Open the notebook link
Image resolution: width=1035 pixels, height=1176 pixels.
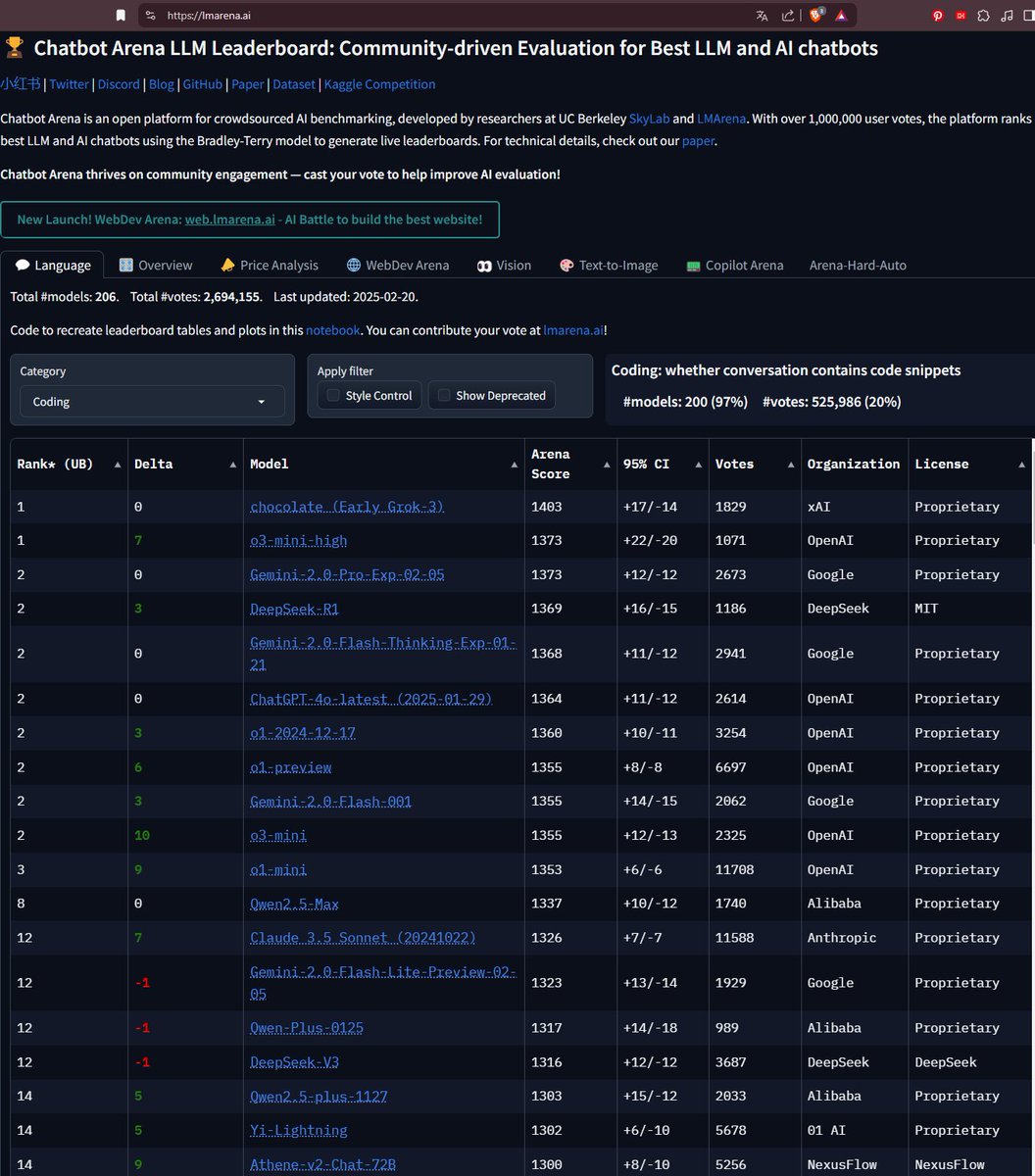pyautogui.click(x=333, y=331)
